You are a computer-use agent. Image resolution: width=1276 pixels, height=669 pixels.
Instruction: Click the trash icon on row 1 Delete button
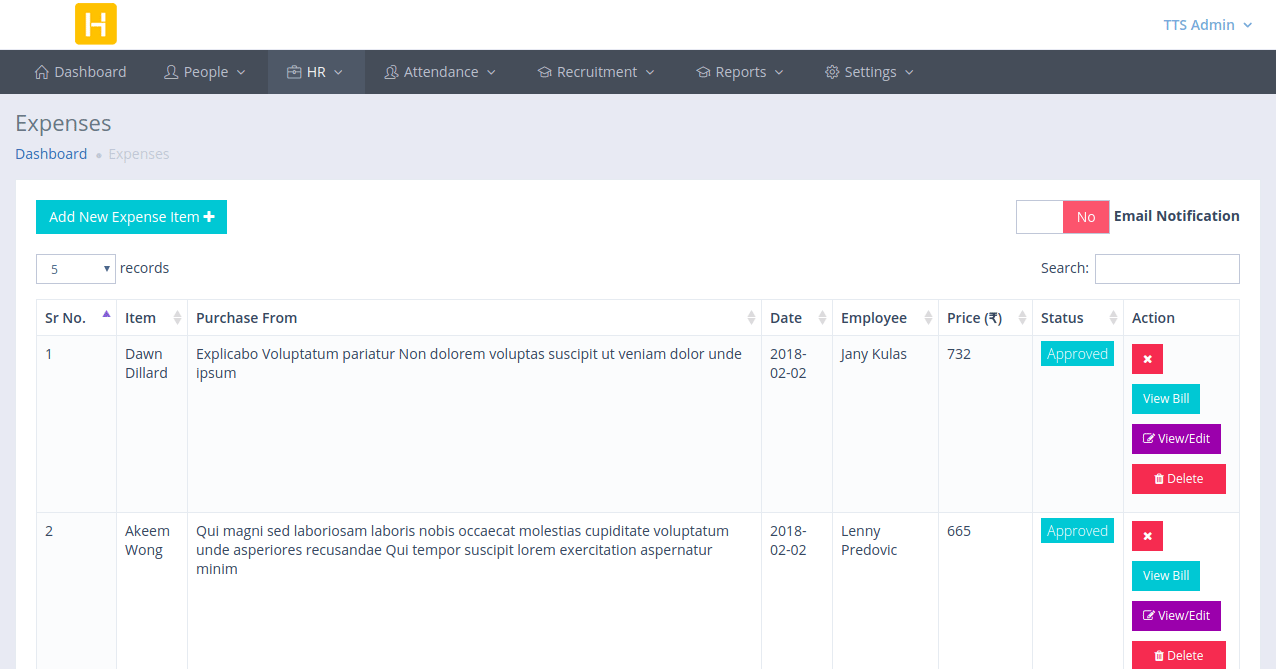tap(1161, 478)
